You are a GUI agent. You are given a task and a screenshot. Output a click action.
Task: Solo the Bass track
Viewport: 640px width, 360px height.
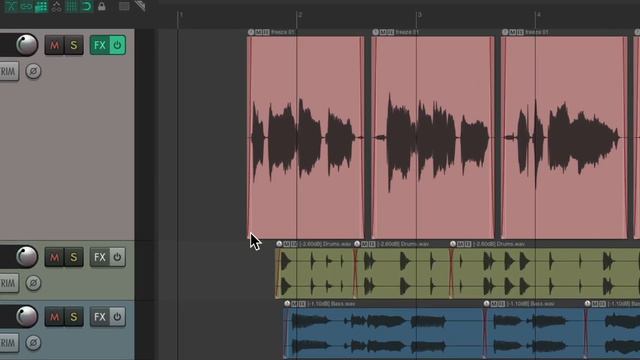[74, 317]
